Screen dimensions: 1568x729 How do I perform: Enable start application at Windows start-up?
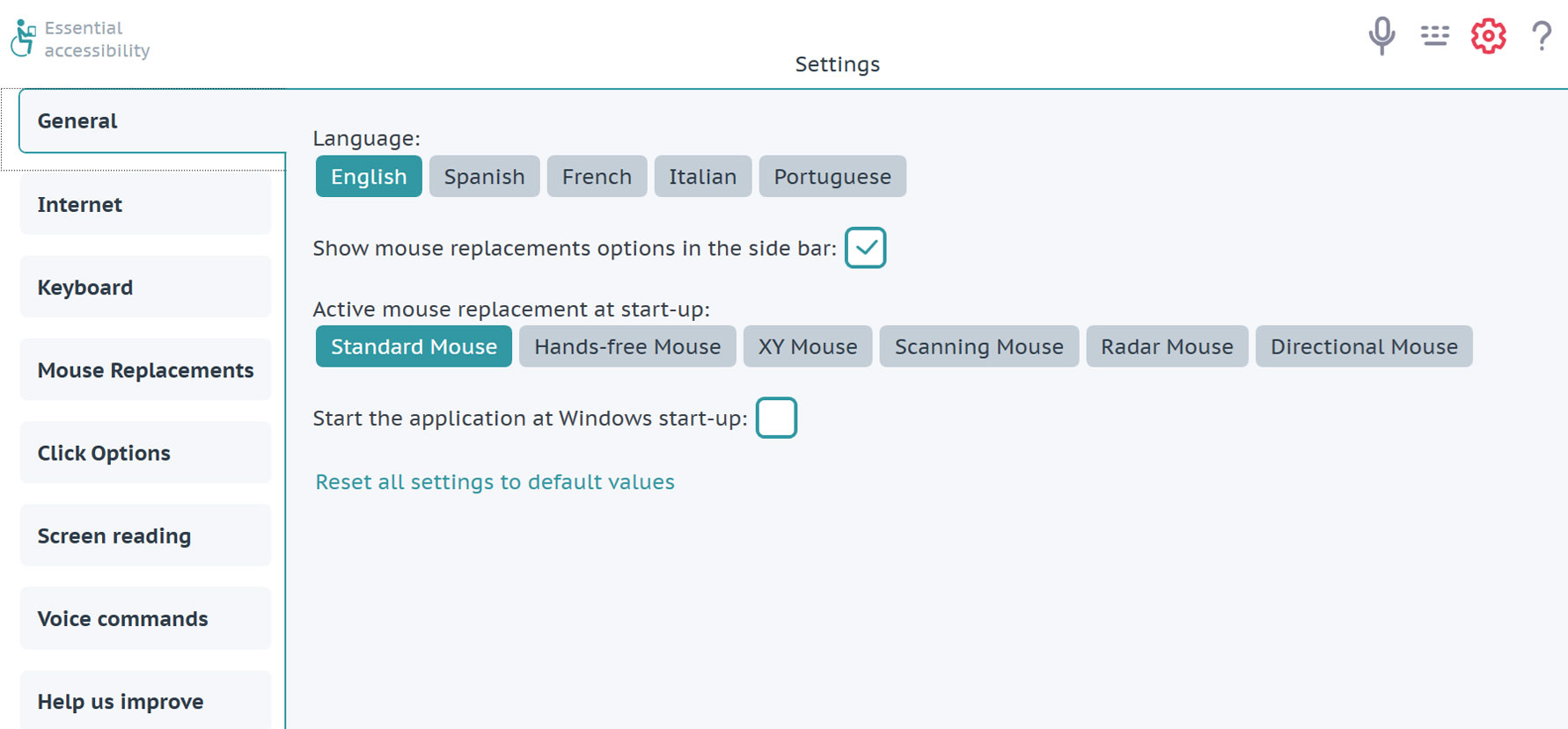click(776, 418)
